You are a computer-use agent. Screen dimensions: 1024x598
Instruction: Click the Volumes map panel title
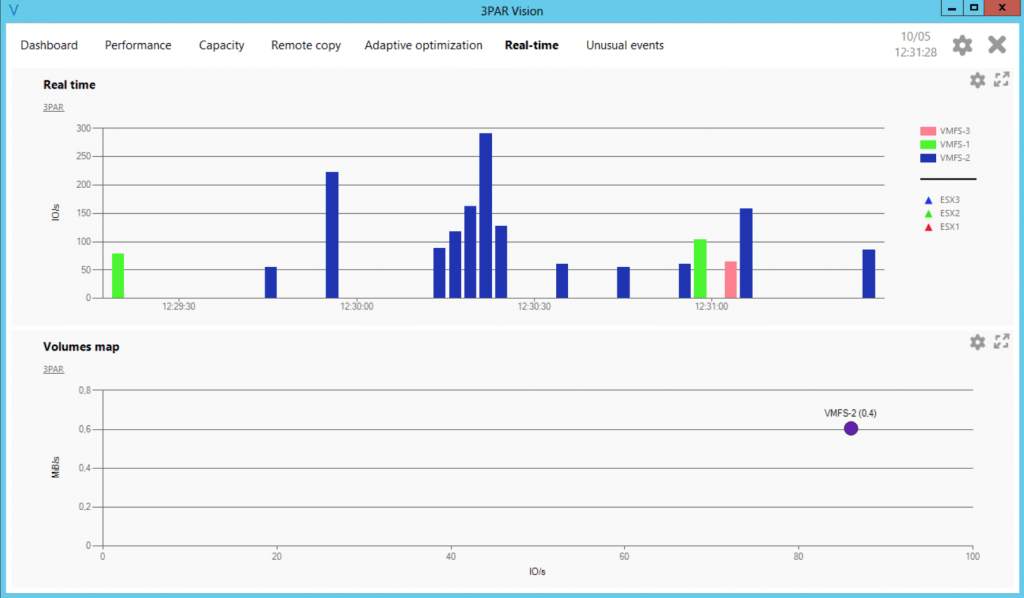coord(81,347)
